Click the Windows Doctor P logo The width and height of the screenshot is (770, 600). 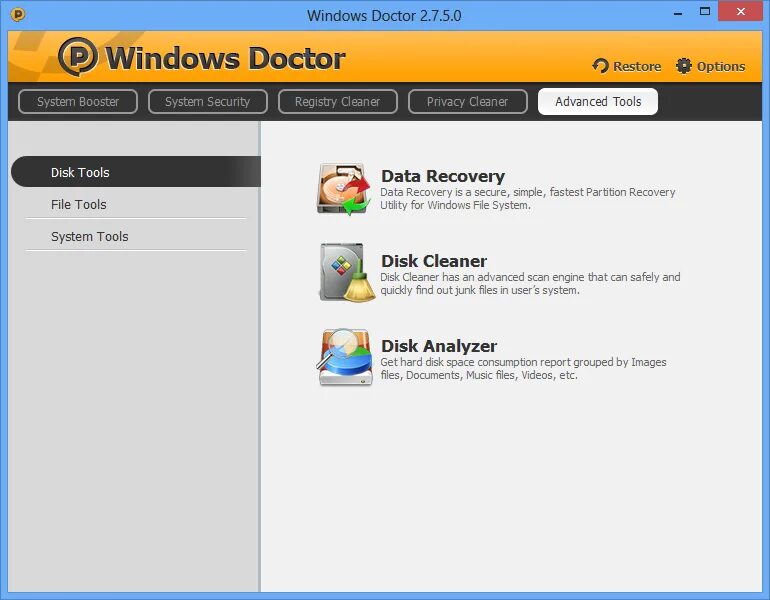tap(78, 57)
